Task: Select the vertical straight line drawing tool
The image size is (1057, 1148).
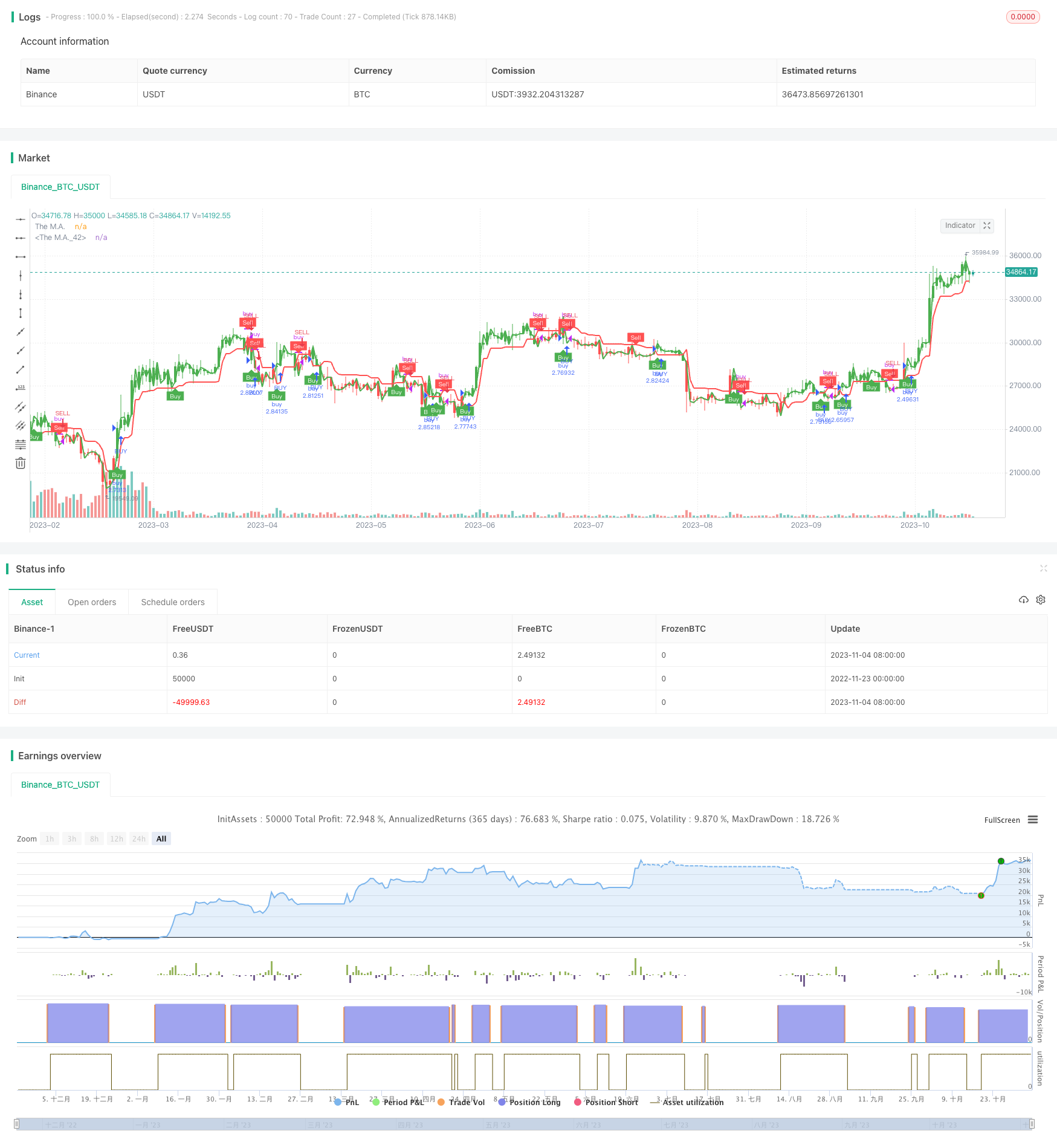Action: point(21,276)
